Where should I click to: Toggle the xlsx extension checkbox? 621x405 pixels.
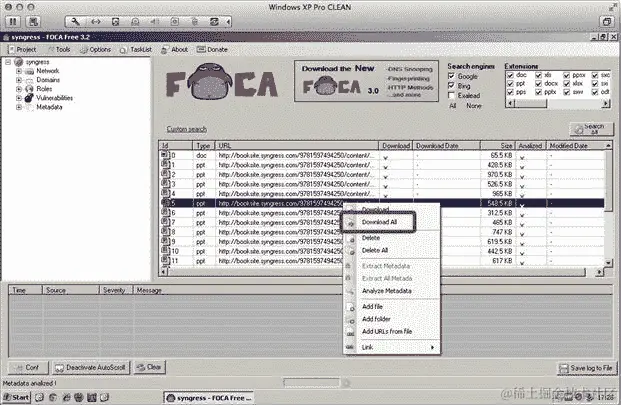pyautogui.click(x=567, y=84)
